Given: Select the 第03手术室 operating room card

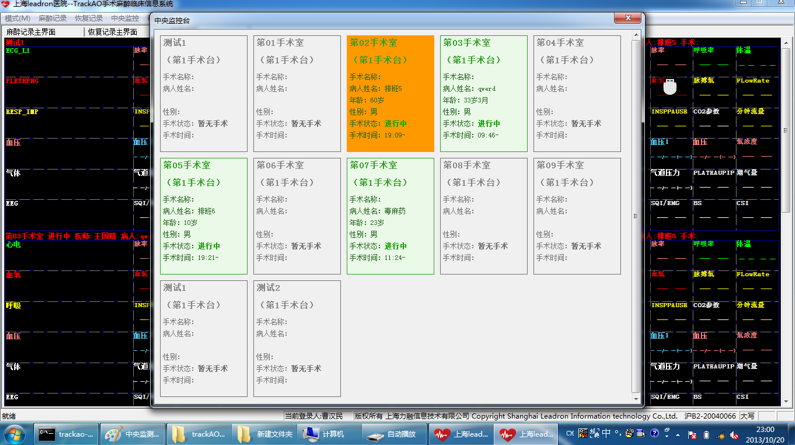Looking at the screenshot, I should tap(483, 93).
